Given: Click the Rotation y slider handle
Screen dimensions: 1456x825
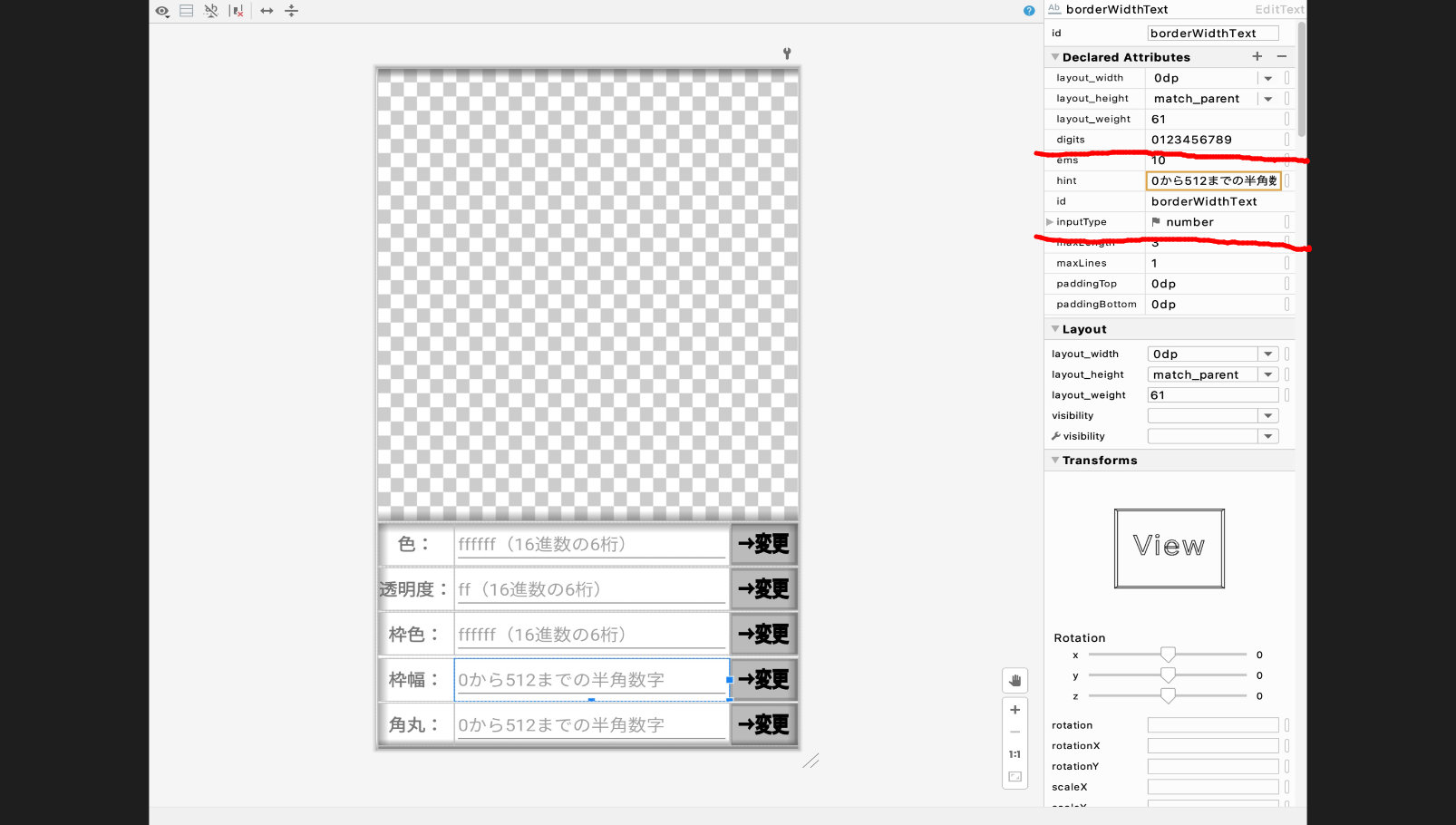Looking at the screenshot, I should click(1169, 675).
